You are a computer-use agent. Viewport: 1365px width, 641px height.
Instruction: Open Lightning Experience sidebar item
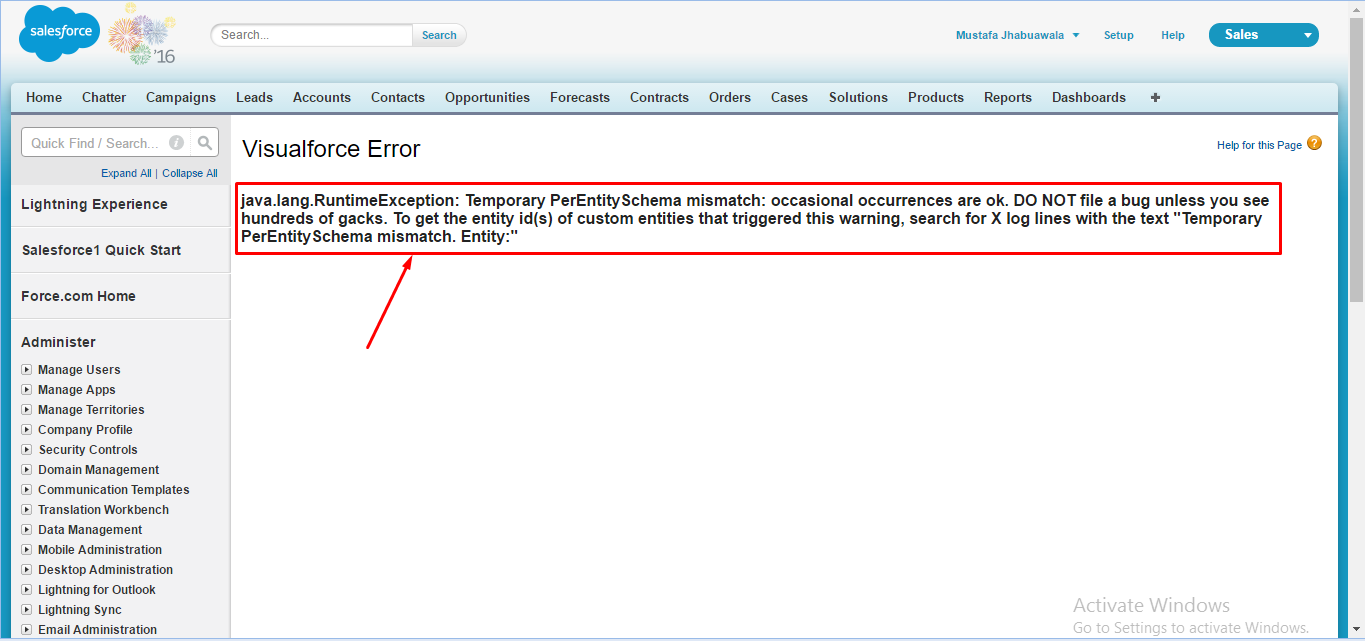point(94,204)
